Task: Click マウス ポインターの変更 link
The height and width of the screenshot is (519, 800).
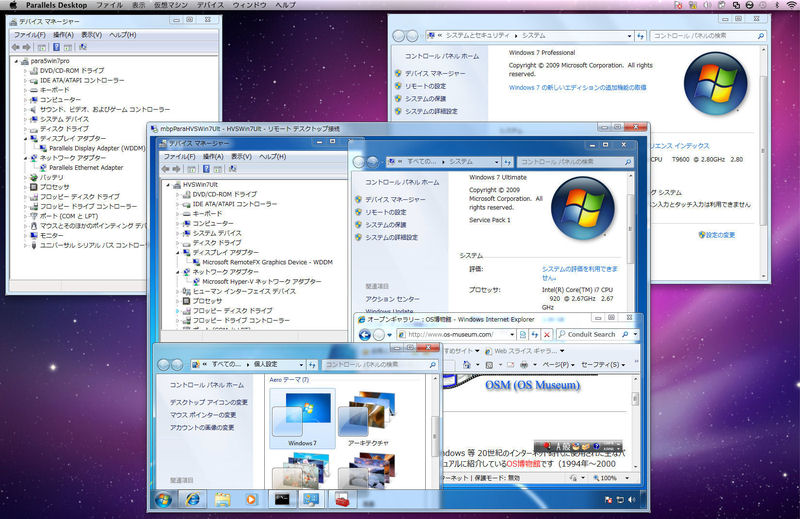Action: point(203,415)
